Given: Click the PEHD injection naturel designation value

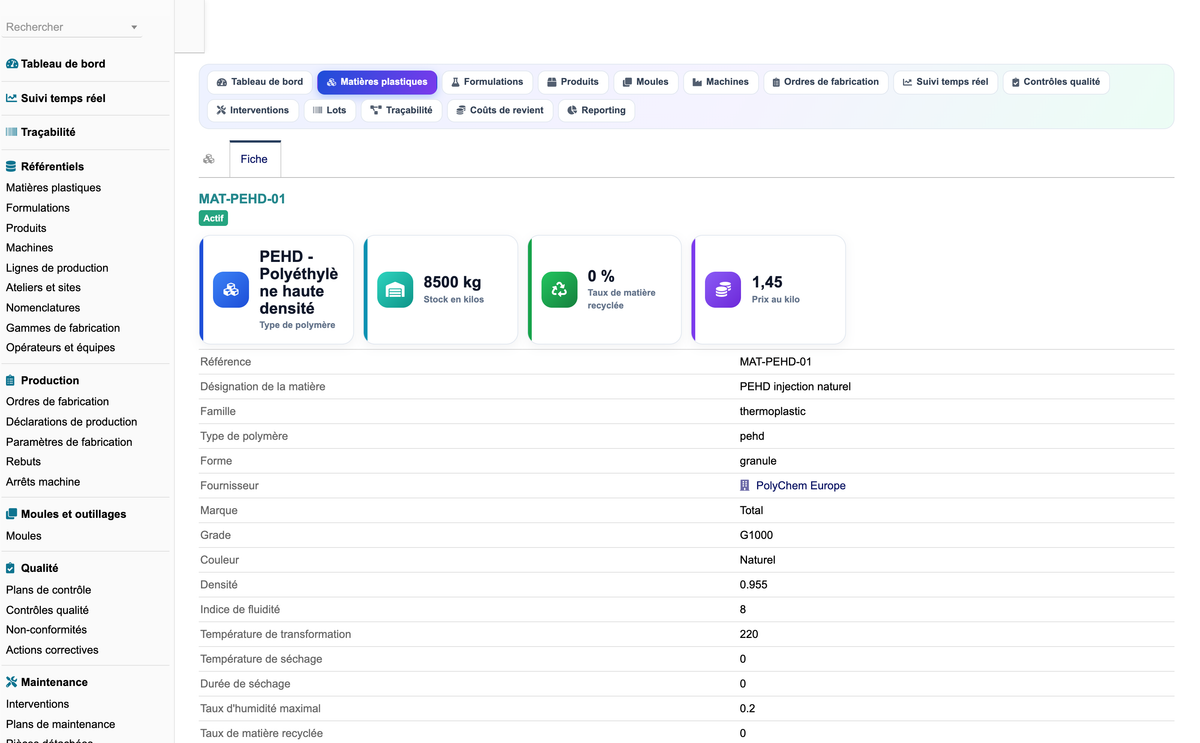Looking at the screenshot, I should [x=795, y=387].
